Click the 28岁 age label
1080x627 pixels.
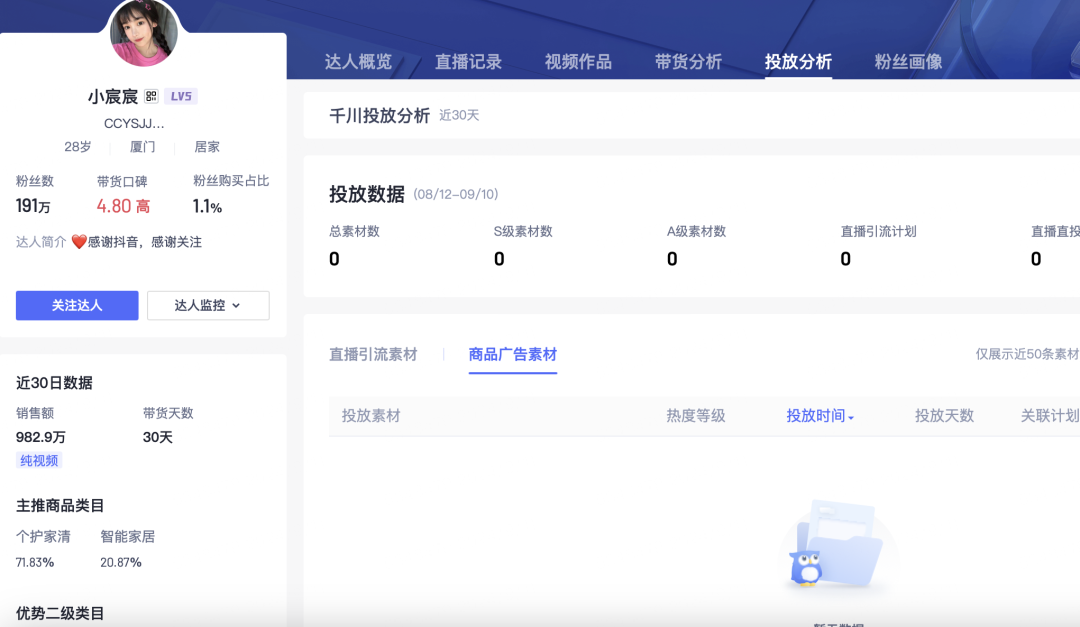click(78, 147)
